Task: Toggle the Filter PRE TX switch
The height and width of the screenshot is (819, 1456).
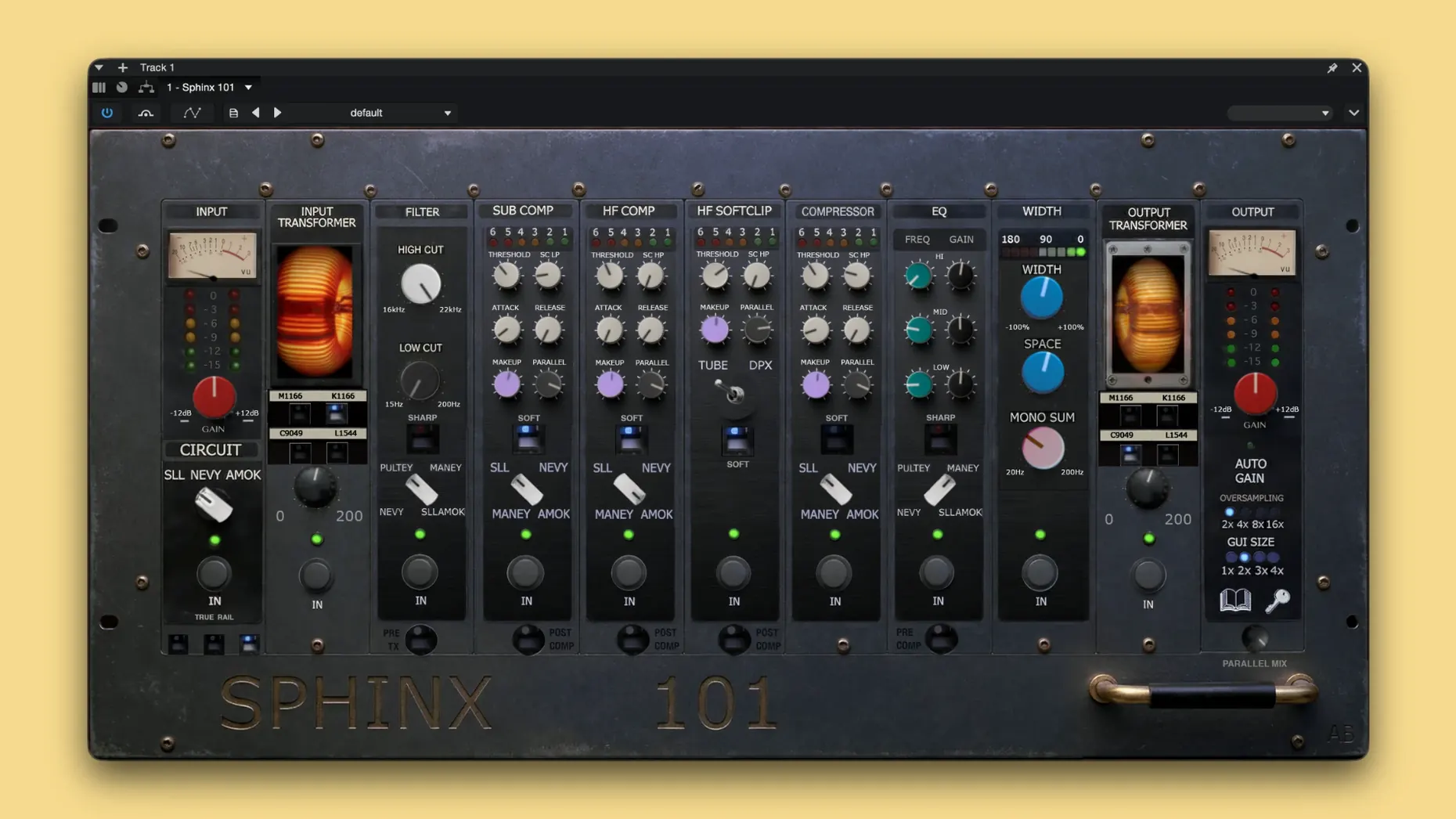Action: [420, 640]
